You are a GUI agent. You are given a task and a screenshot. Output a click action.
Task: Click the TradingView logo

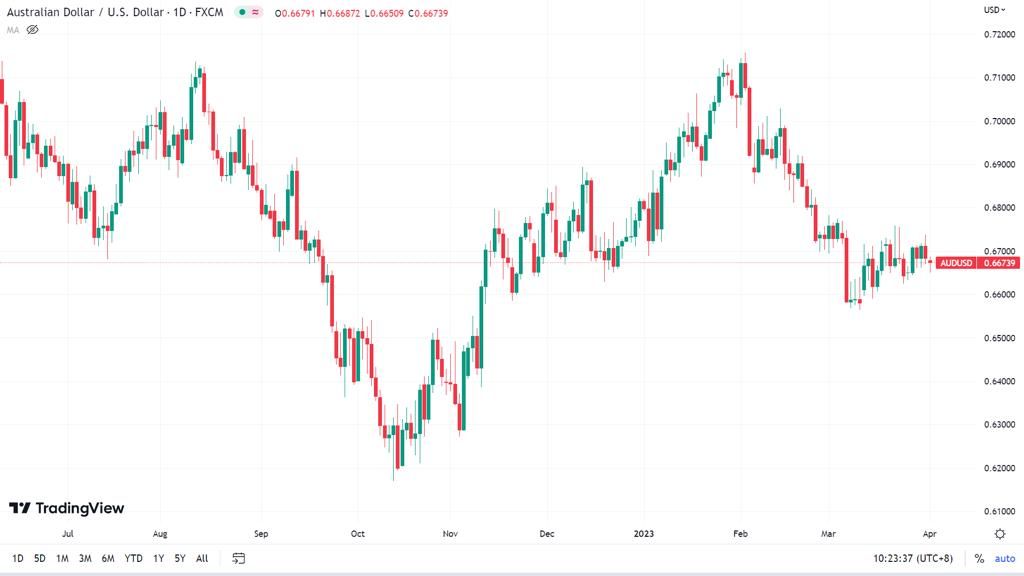(67, 508)
